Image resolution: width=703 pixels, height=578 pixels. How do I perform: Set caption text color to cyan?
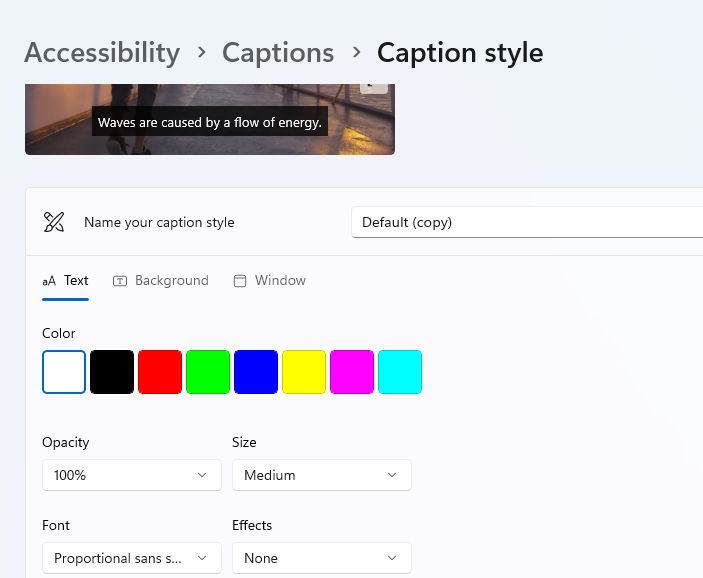400,372
